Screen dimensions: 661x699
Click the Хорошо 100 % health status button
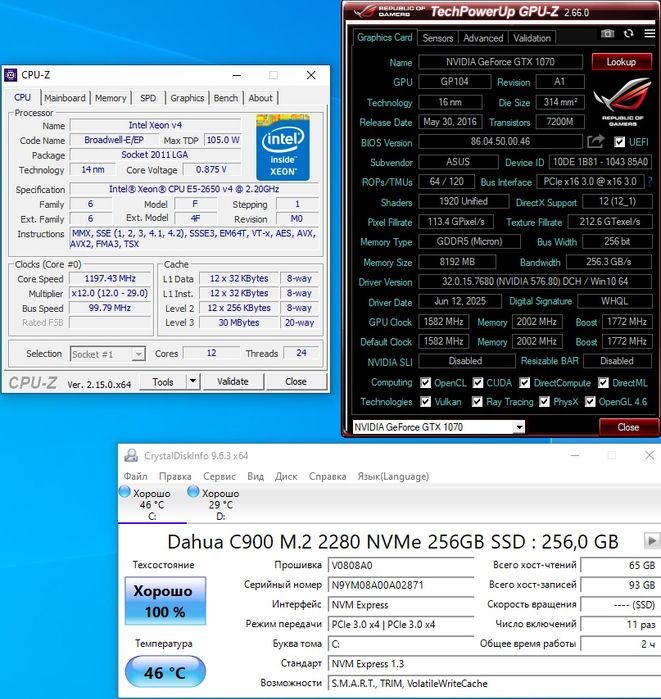(165, 600)
